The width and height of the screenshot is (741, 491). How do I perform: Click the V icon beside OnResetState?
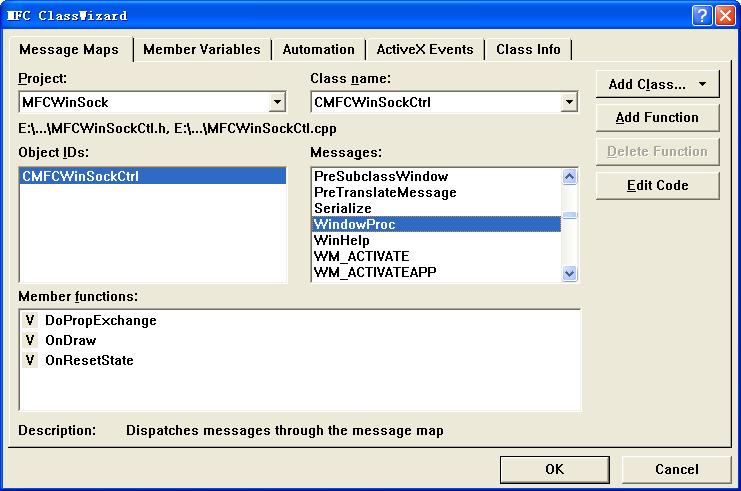coord(30,360)
